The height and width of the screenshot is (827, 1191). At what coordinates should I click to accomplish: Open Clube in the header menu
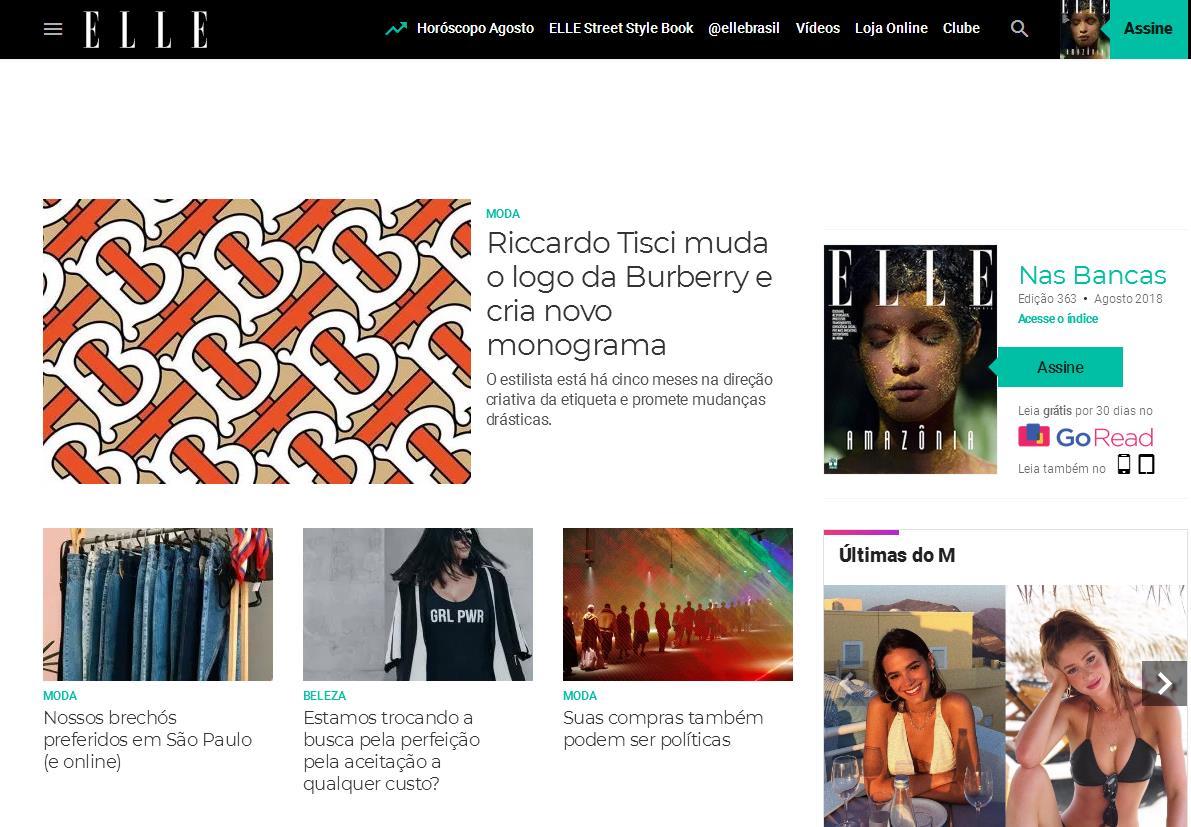[x=961, y=28]
